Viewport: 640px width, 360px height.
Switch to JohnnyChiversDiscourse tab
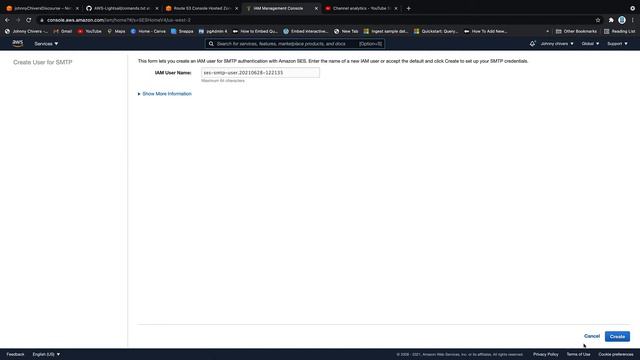42,8
